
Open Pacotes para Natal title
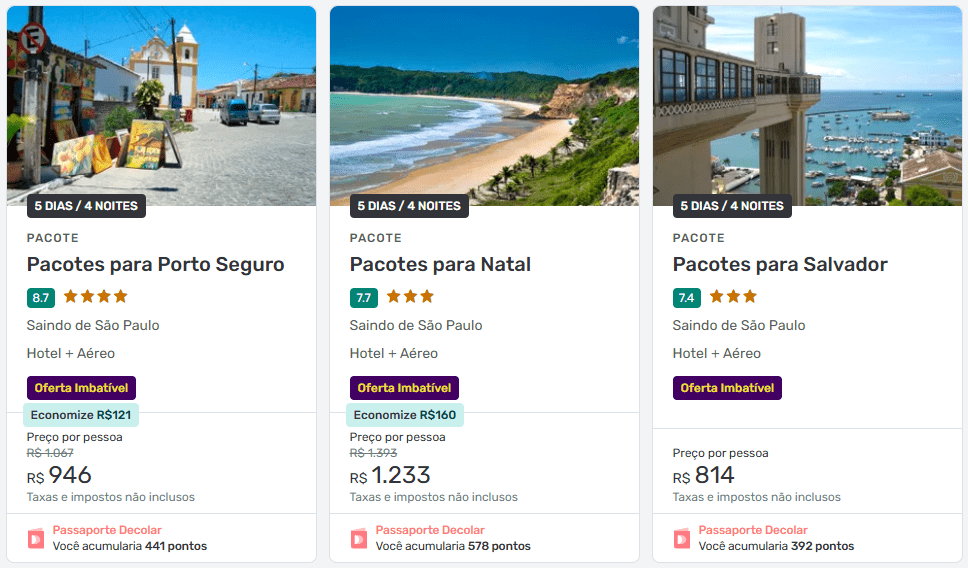(440, 265)
